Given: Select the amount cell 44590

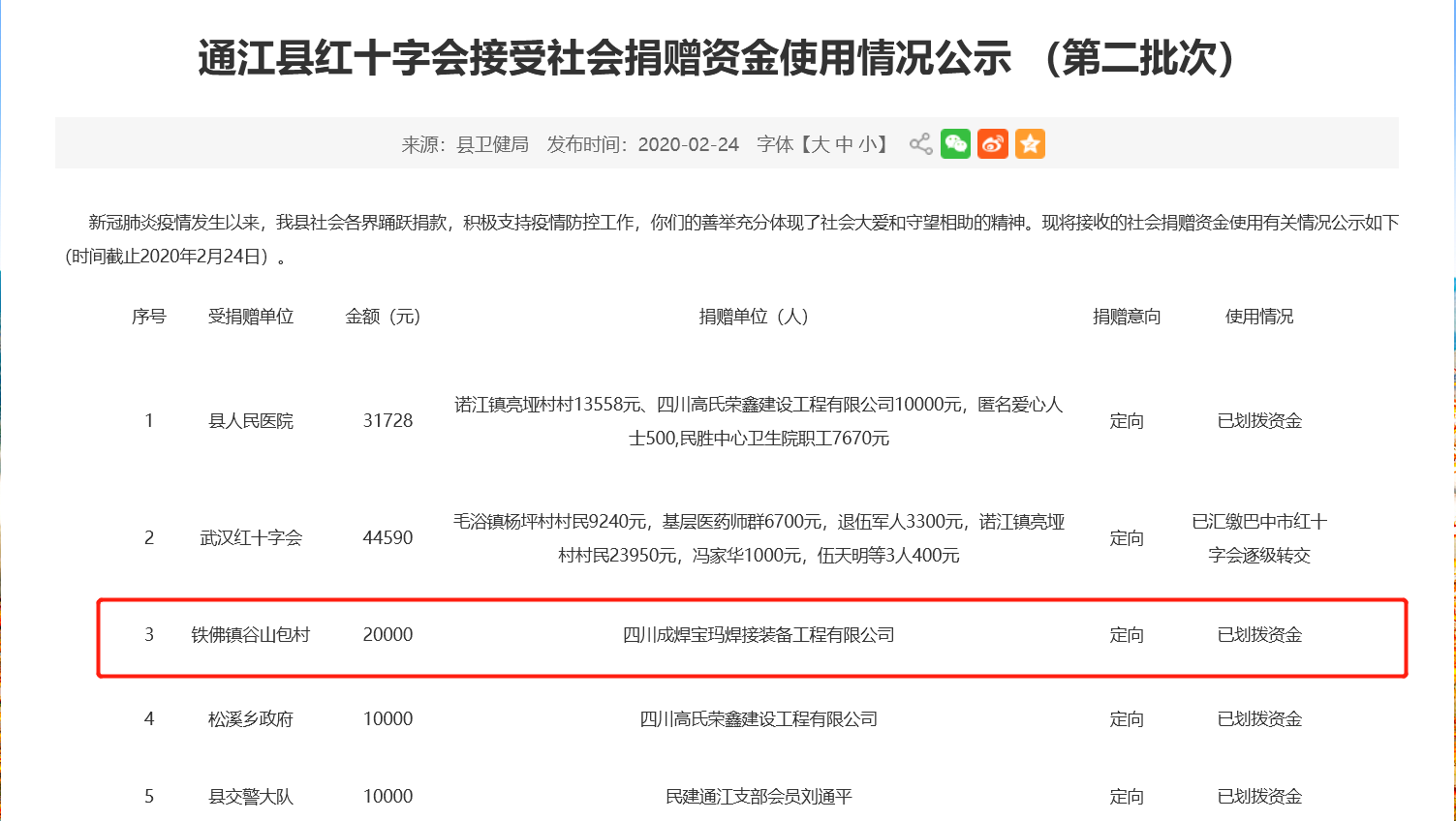Looking at the screenshot, I should tap(387, 538).
